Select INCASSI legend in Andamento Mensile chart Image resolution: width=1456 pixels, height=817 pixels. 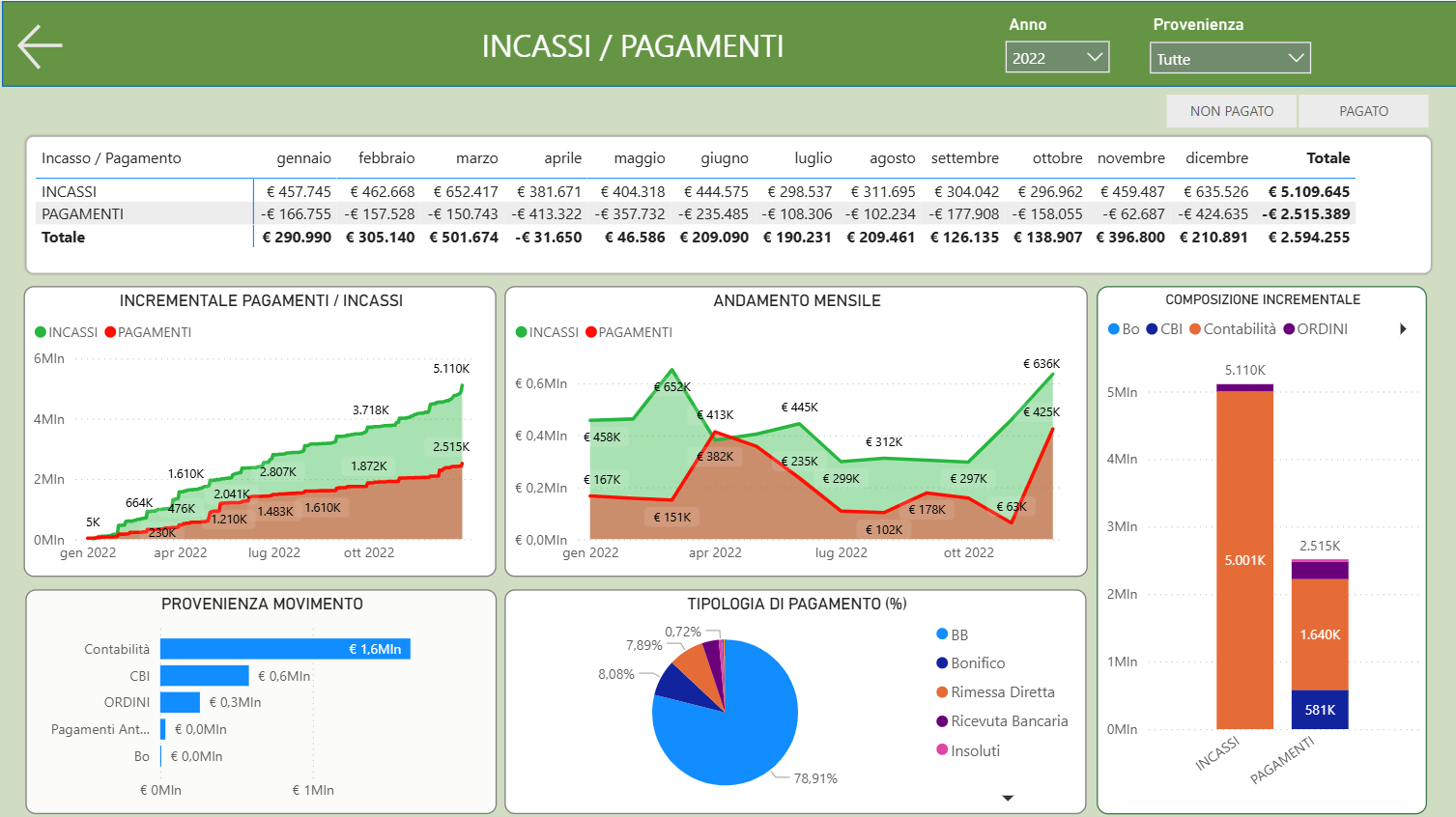[x=547, y=332]
